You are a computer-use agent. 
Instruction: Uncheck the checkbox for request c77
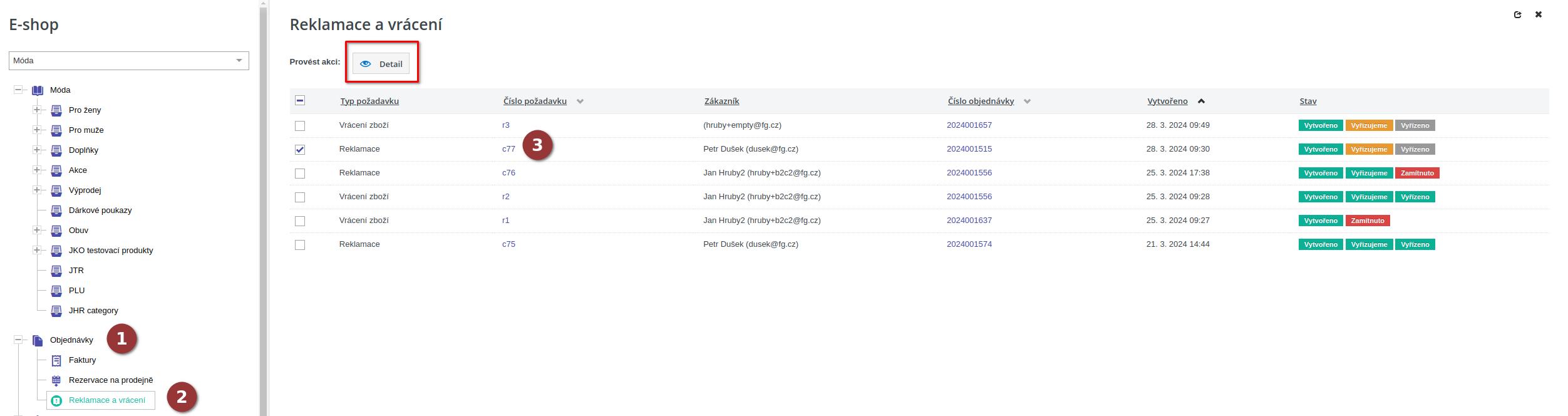tap(300, 150)
